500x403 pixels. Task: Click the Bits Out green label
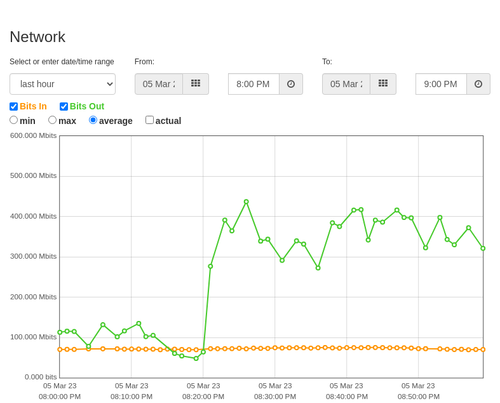(x=87, y=106)
